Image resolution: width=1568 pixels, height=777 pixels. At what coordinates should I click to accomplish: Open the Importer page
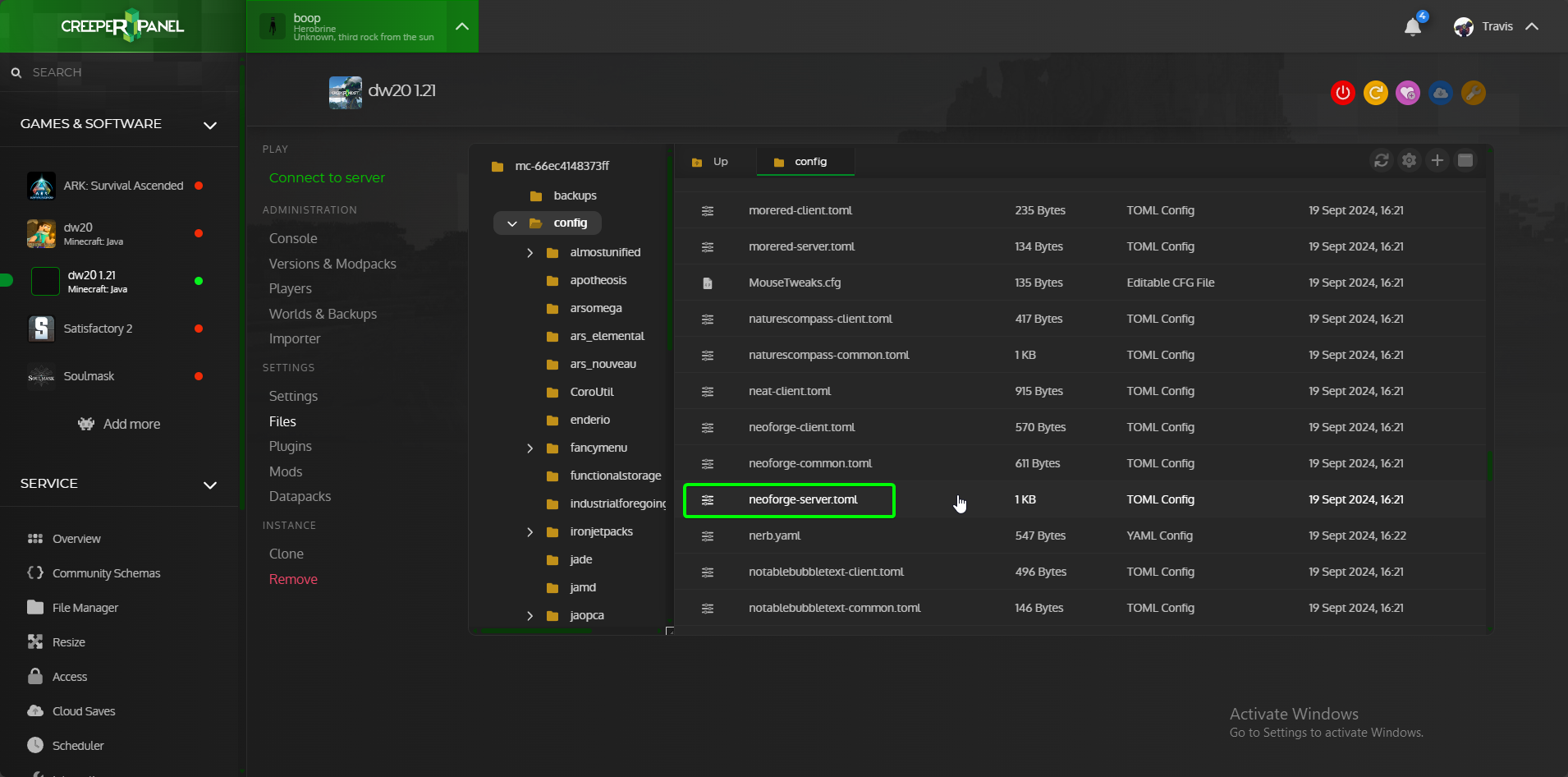click(295, 338)
